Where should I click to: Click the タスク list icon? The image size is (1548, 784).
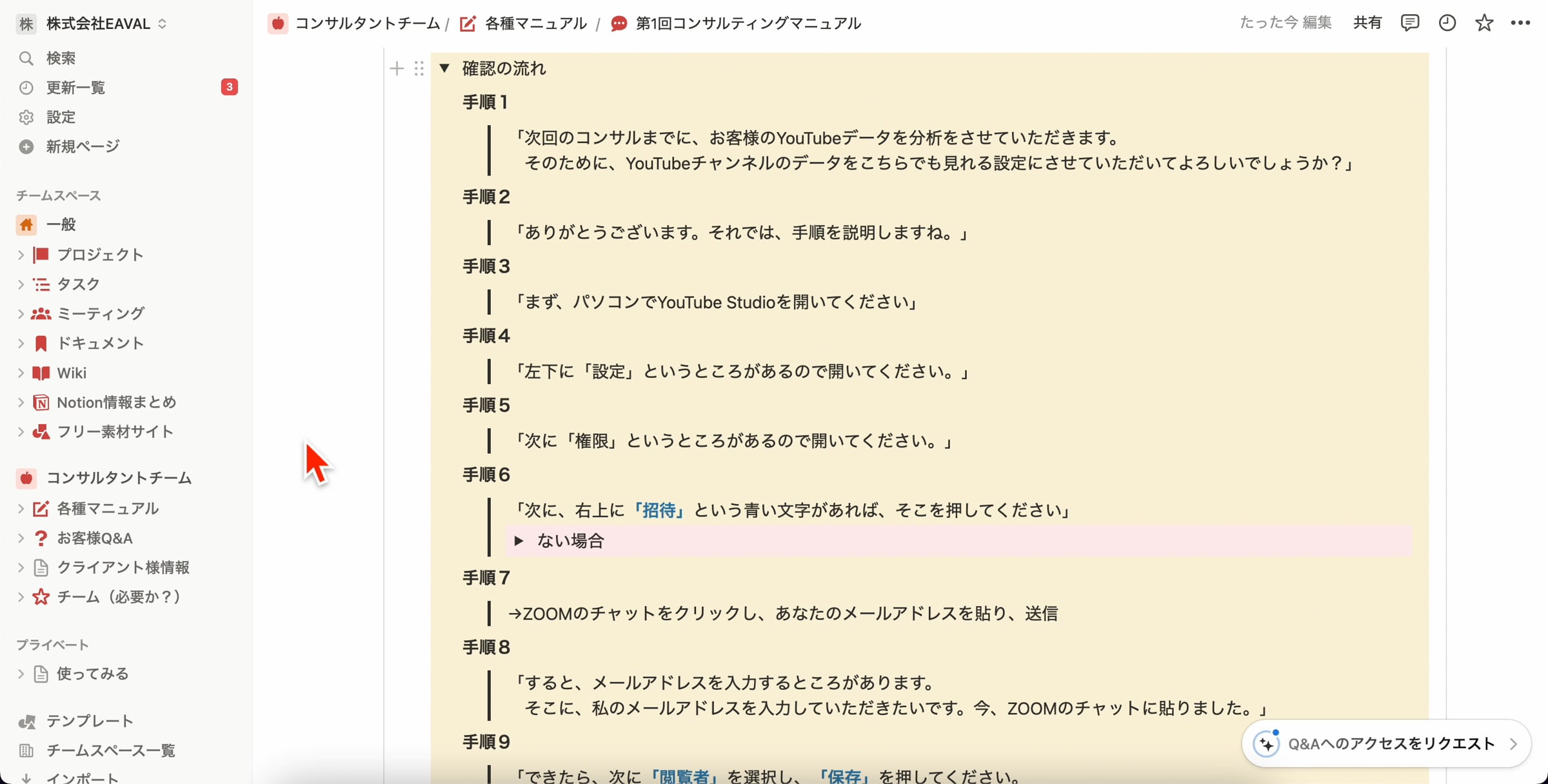(x=41, y=284)
